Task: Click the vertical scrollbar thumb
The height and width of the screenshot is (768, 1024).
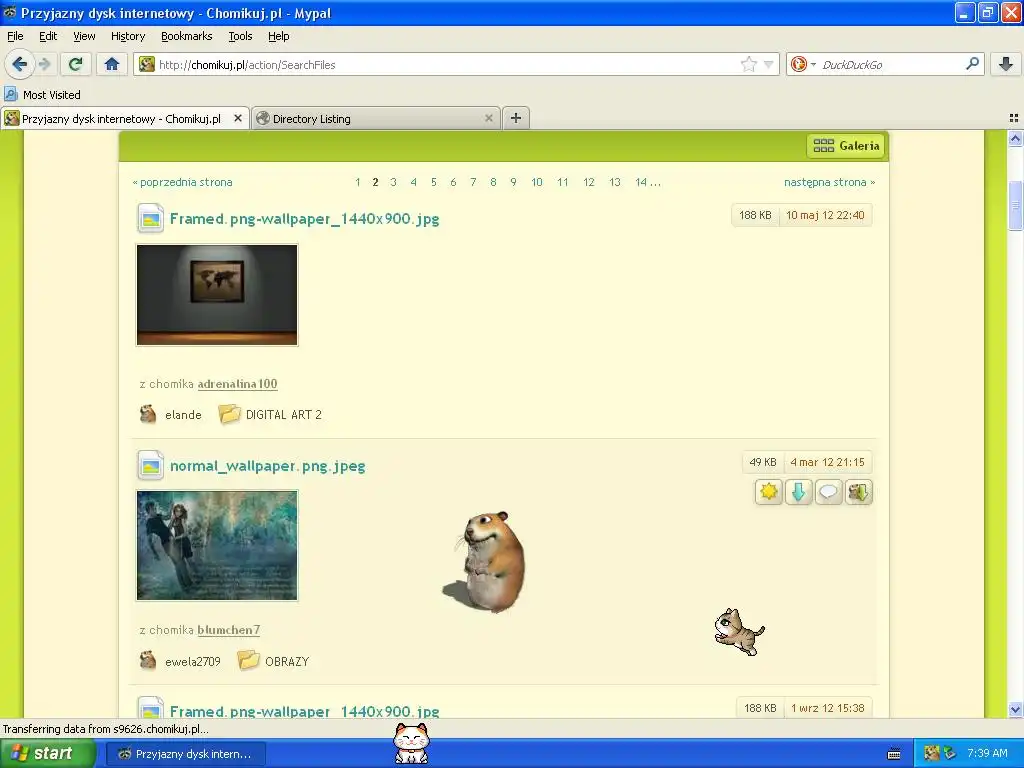Action: coord(1015,205)
